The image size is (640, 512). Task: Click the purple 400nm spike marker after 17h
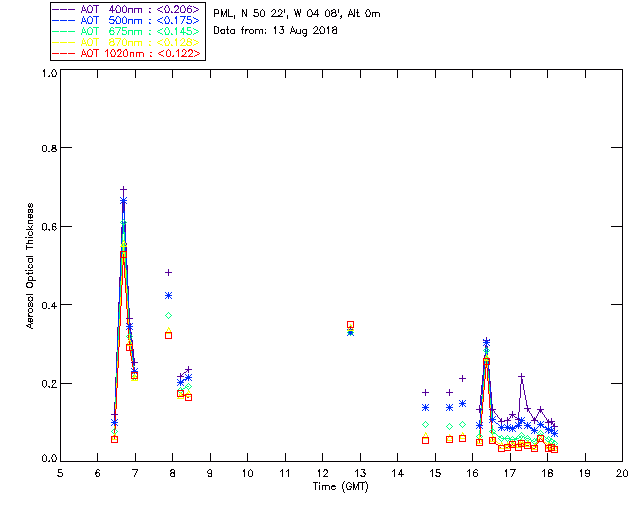[x=521, y=376]
